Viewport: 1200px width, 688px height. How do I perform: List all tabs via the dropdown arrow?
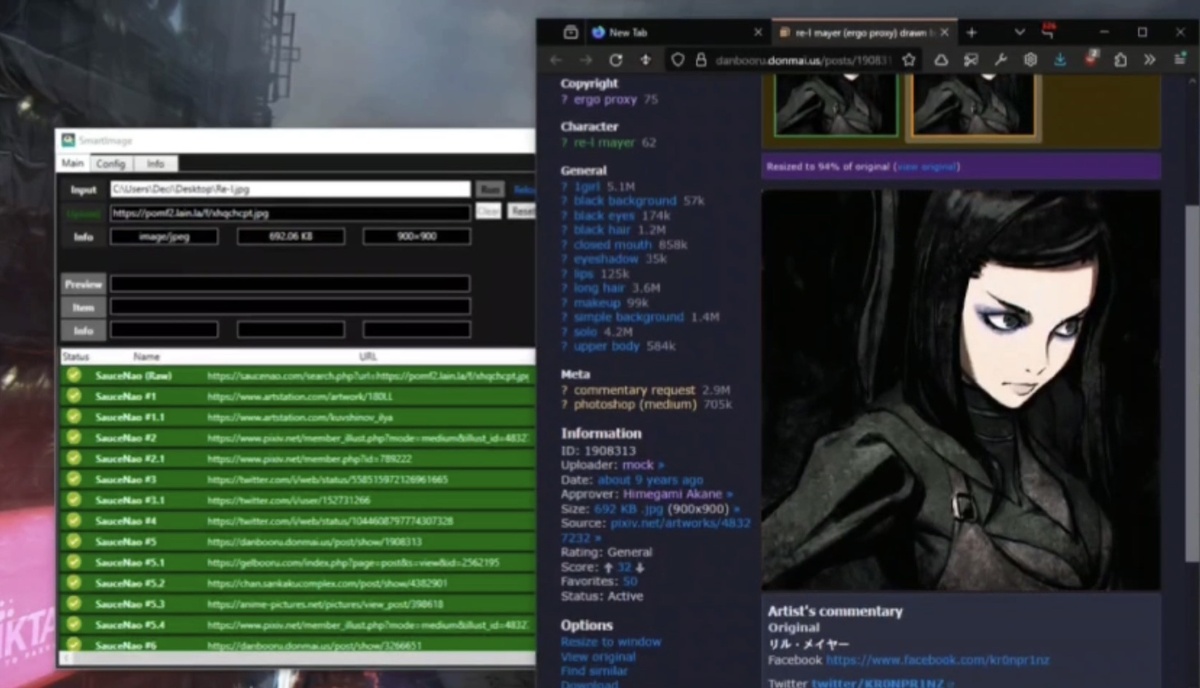[x=1019, y=32]
